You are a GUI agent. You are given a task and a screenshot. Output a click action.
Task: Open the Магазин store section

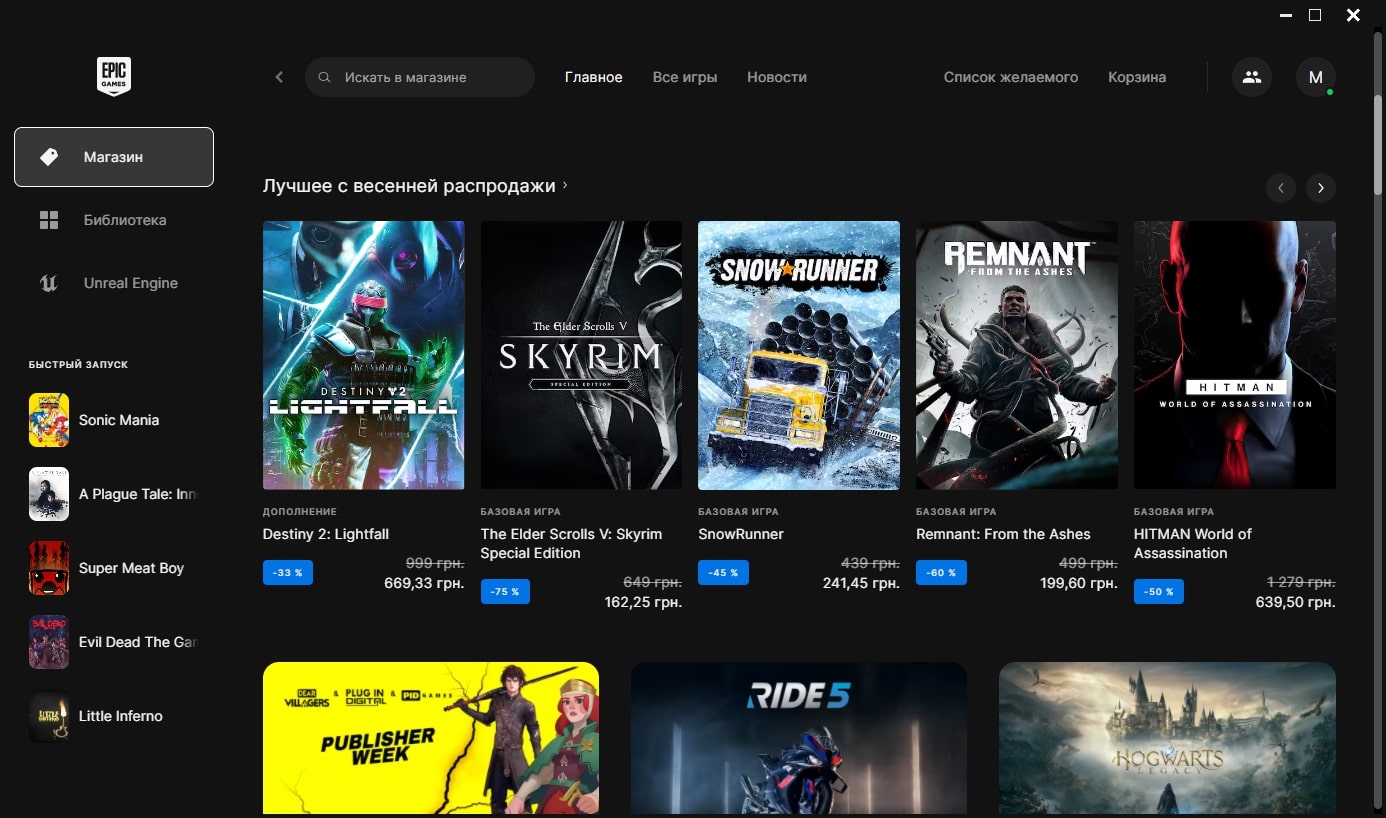click(x=114, y=157)
